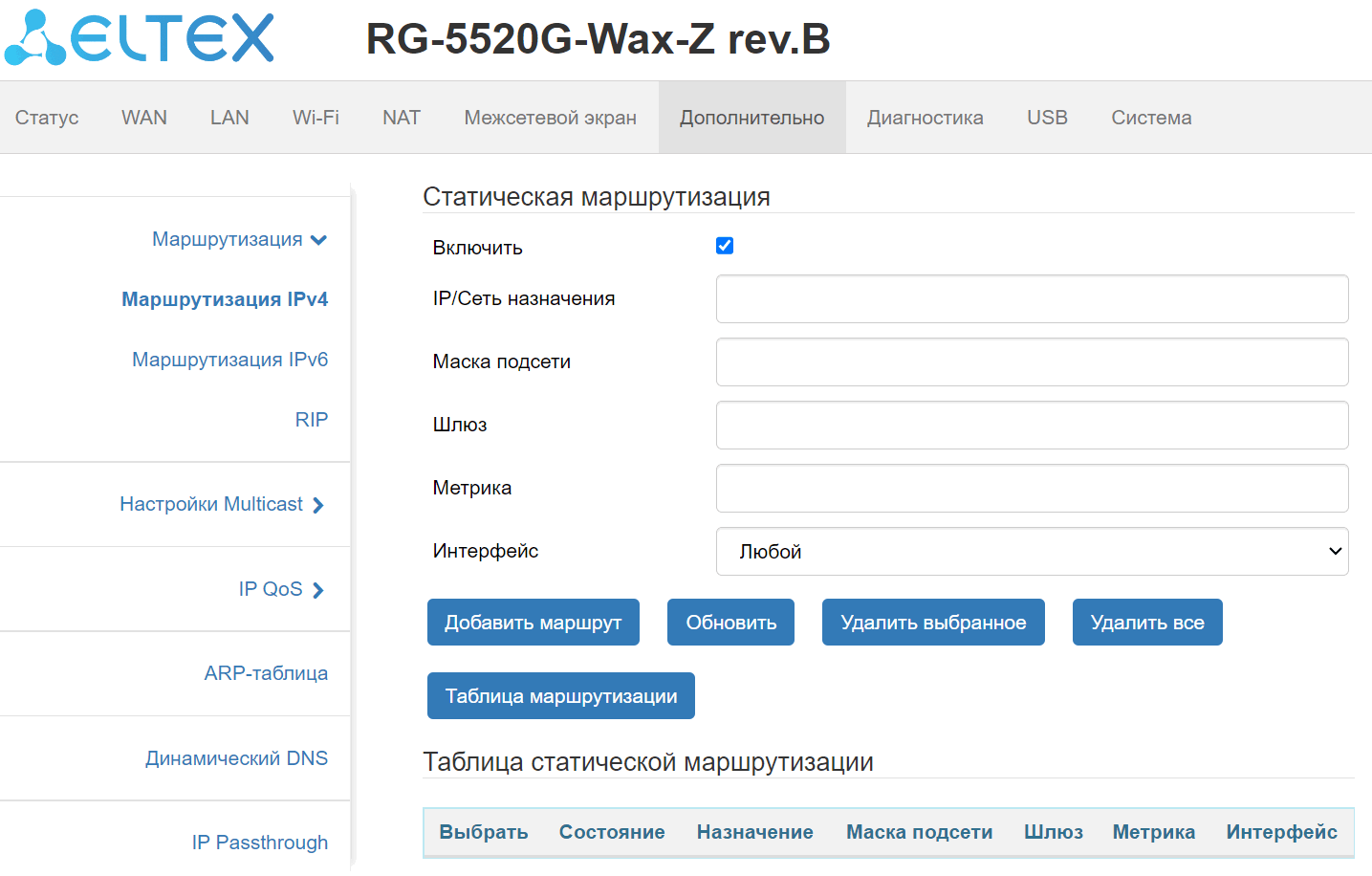Open the Интерфейс dropdown
Screen dimensions: 1372x876
(1033, 552)
